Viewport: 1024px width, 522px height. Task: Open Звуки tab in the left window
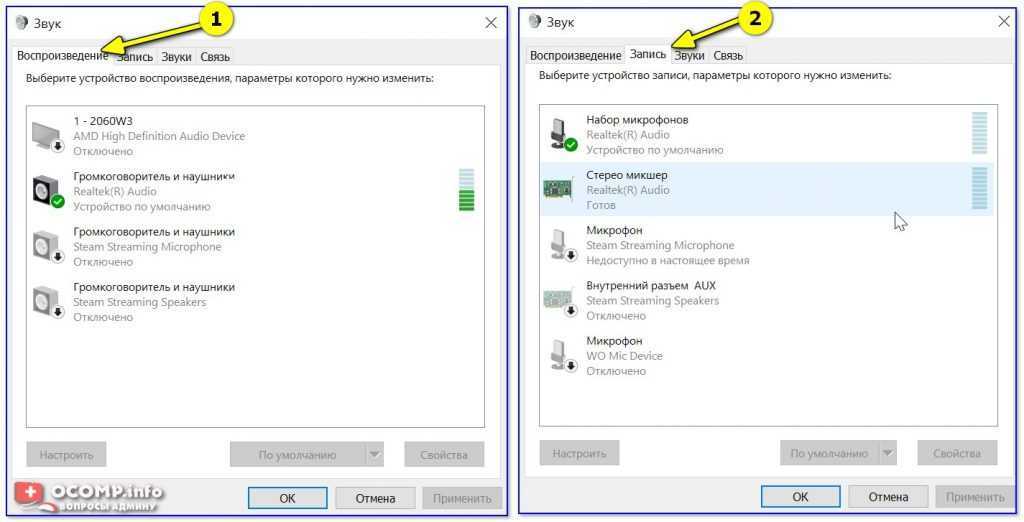176,57
